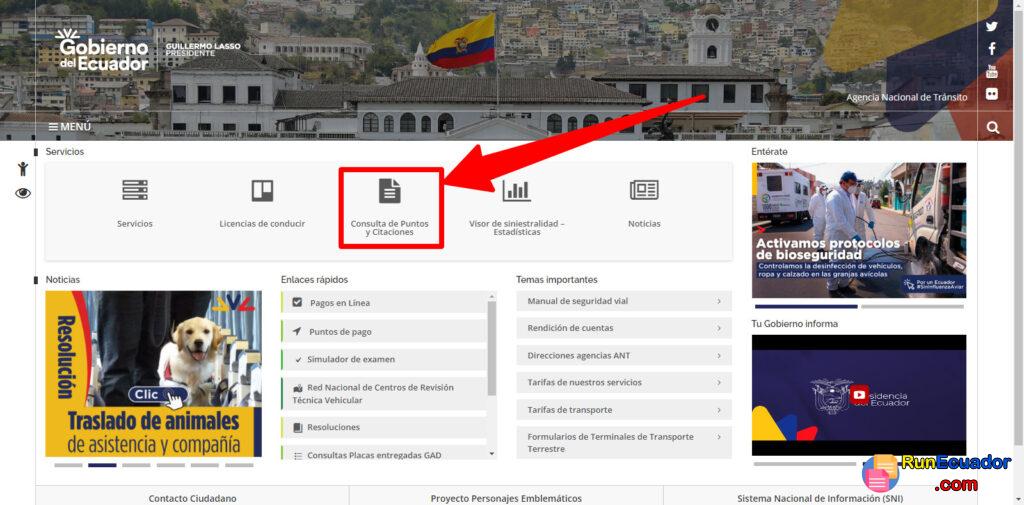Click the Consultas Placas list icon

[x=298, y=455]
